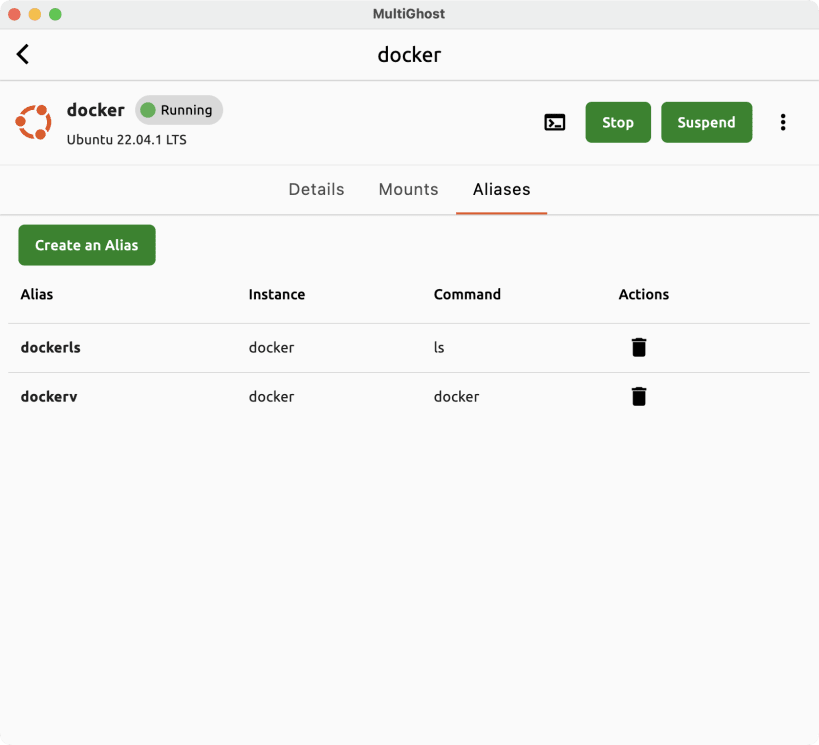Maximize the MultiGhost window
Viewport: 819px width, 745px height.
pos(55,14)
